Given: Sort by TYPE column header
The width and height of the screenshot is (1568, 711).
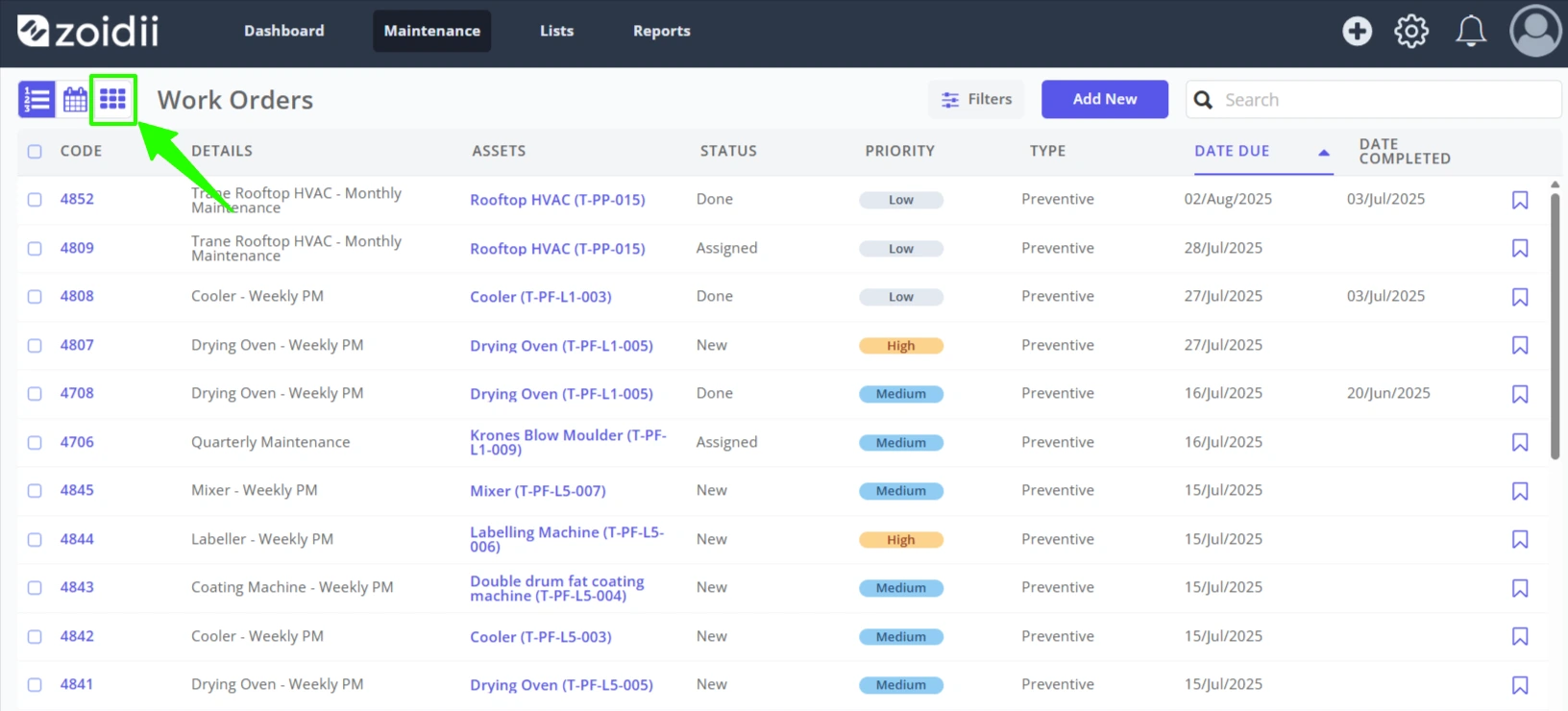Looking at the screenshot, I should pos(1047,151).
